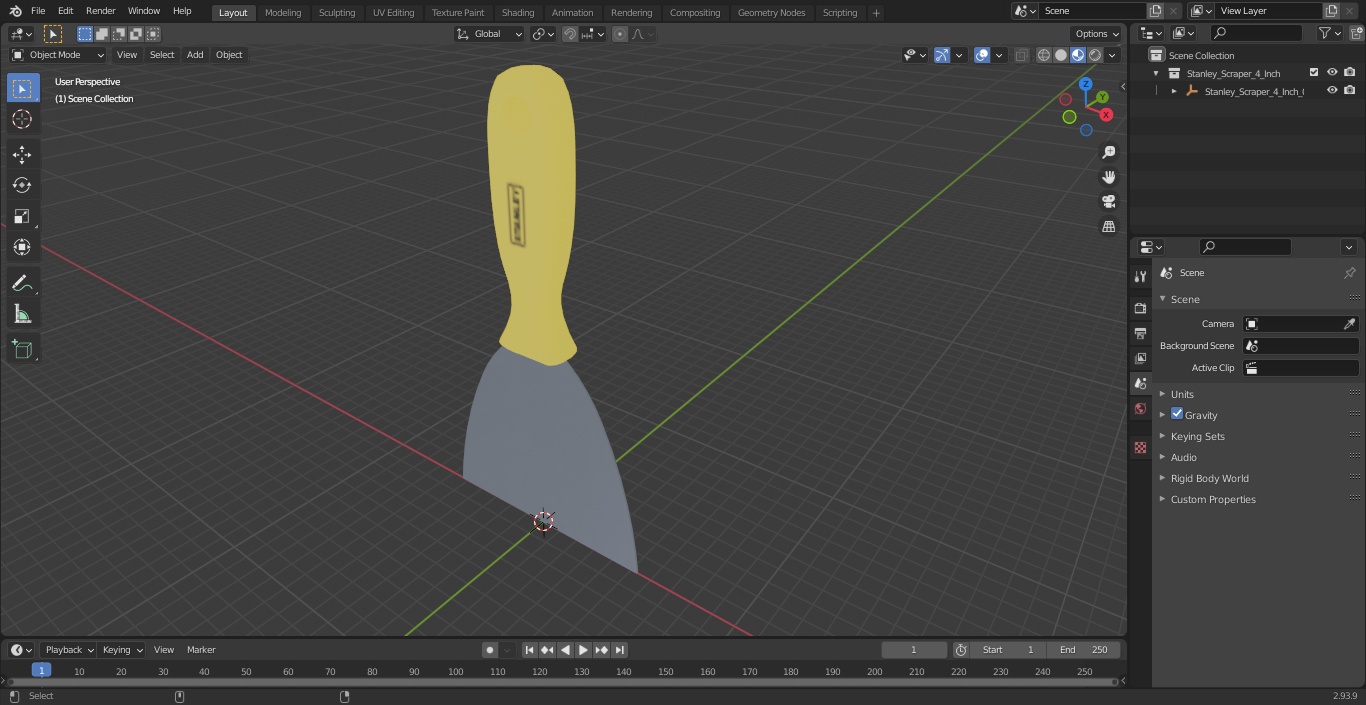Toggle snapping magnet in header
The image size is (1366, 705).
click(570, 34)
